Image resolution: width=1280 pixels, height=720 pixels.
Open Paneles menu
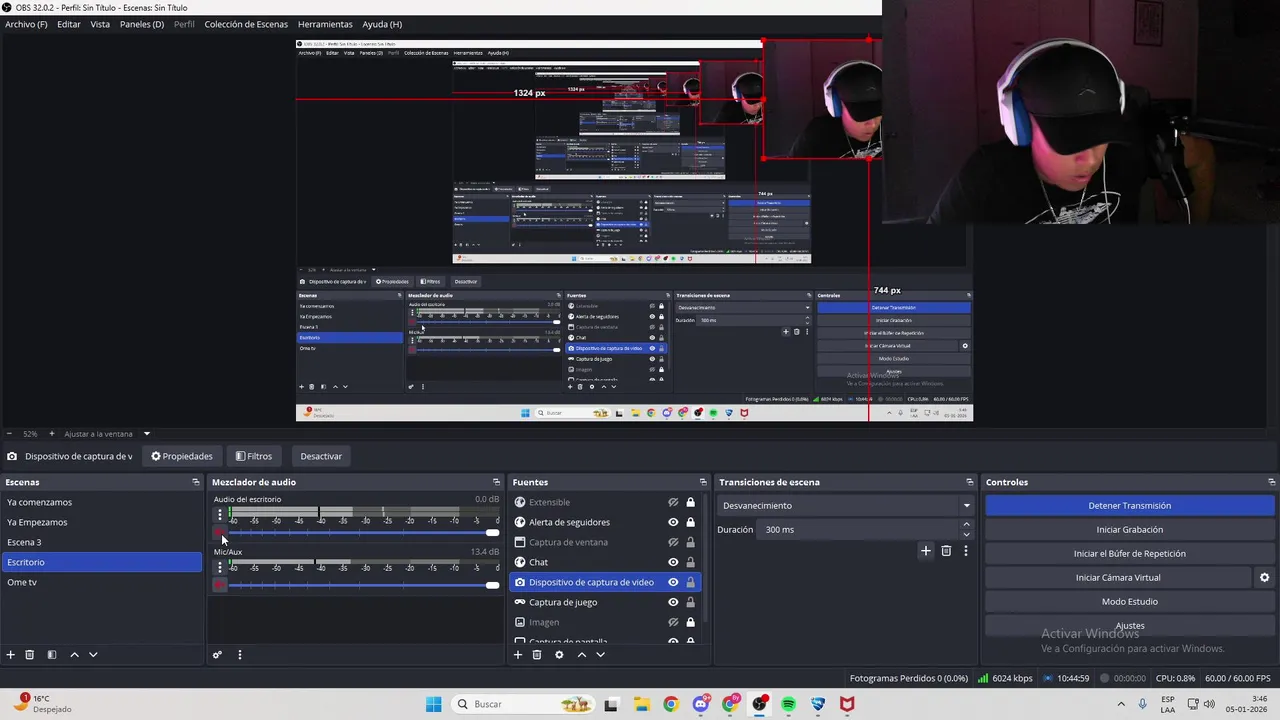[x=142, y=24]
